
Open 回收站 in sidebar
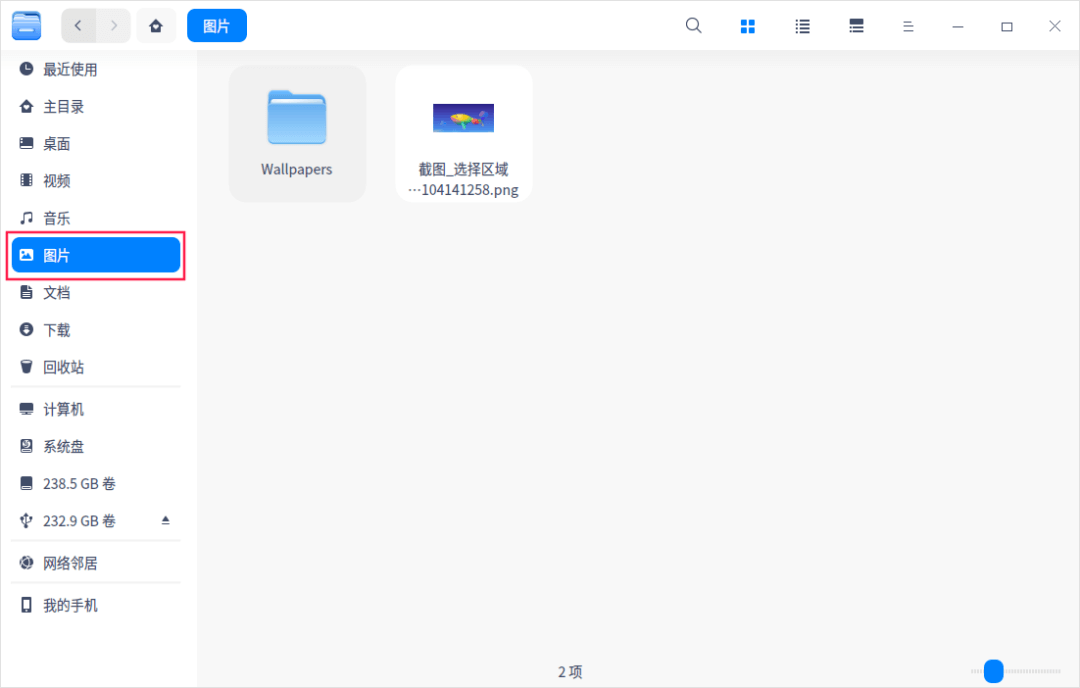click(x=96, y=367)
